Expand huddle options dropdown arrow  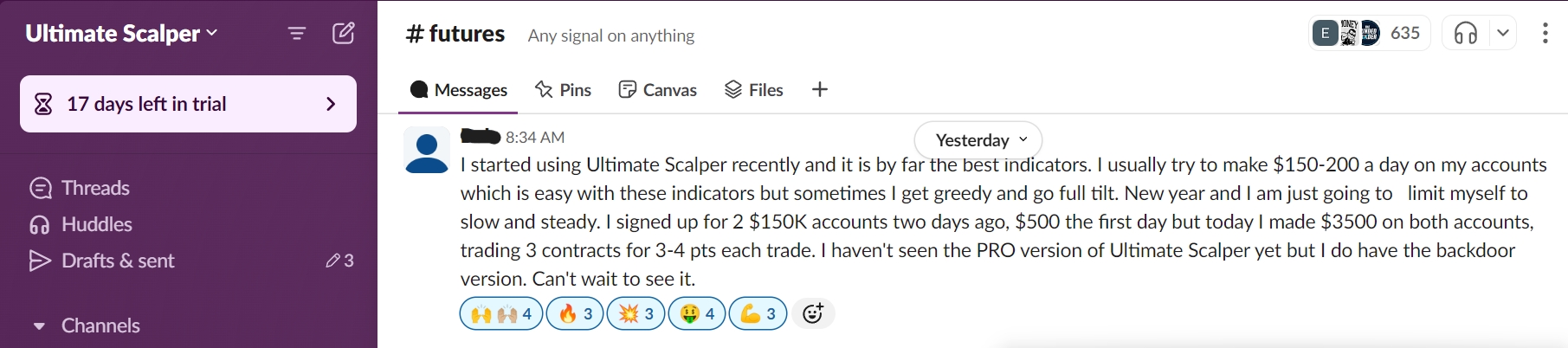(1503, 34)
